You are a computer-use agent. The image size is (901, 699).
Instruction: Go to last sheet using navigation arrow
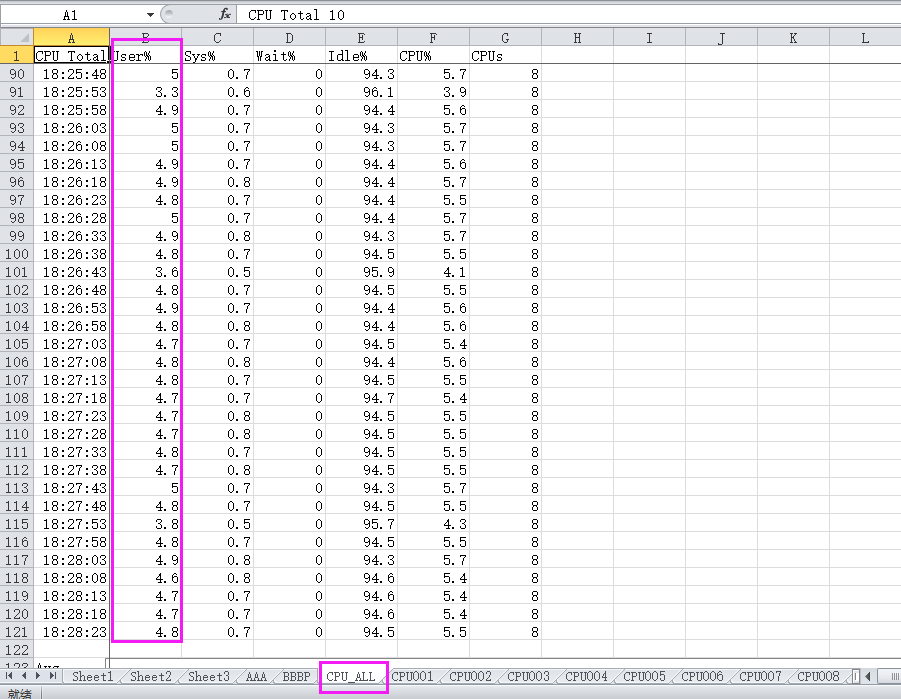pos(52,676)
